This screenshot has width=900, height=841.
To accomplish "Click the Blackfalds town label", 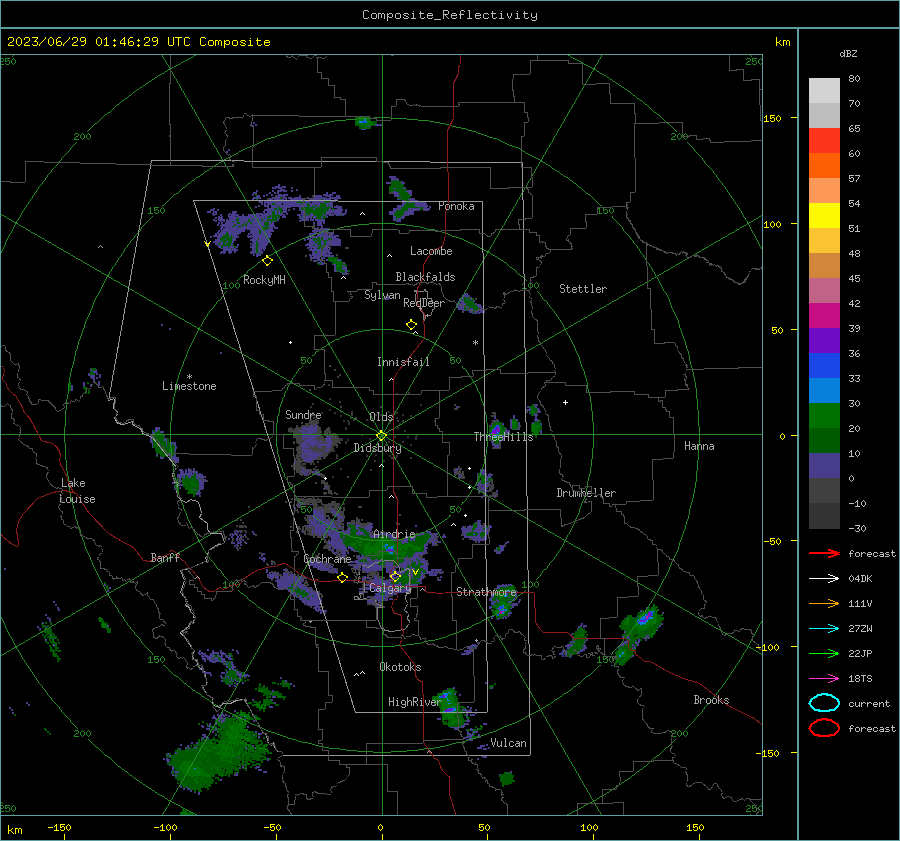I will pos(425,277).
